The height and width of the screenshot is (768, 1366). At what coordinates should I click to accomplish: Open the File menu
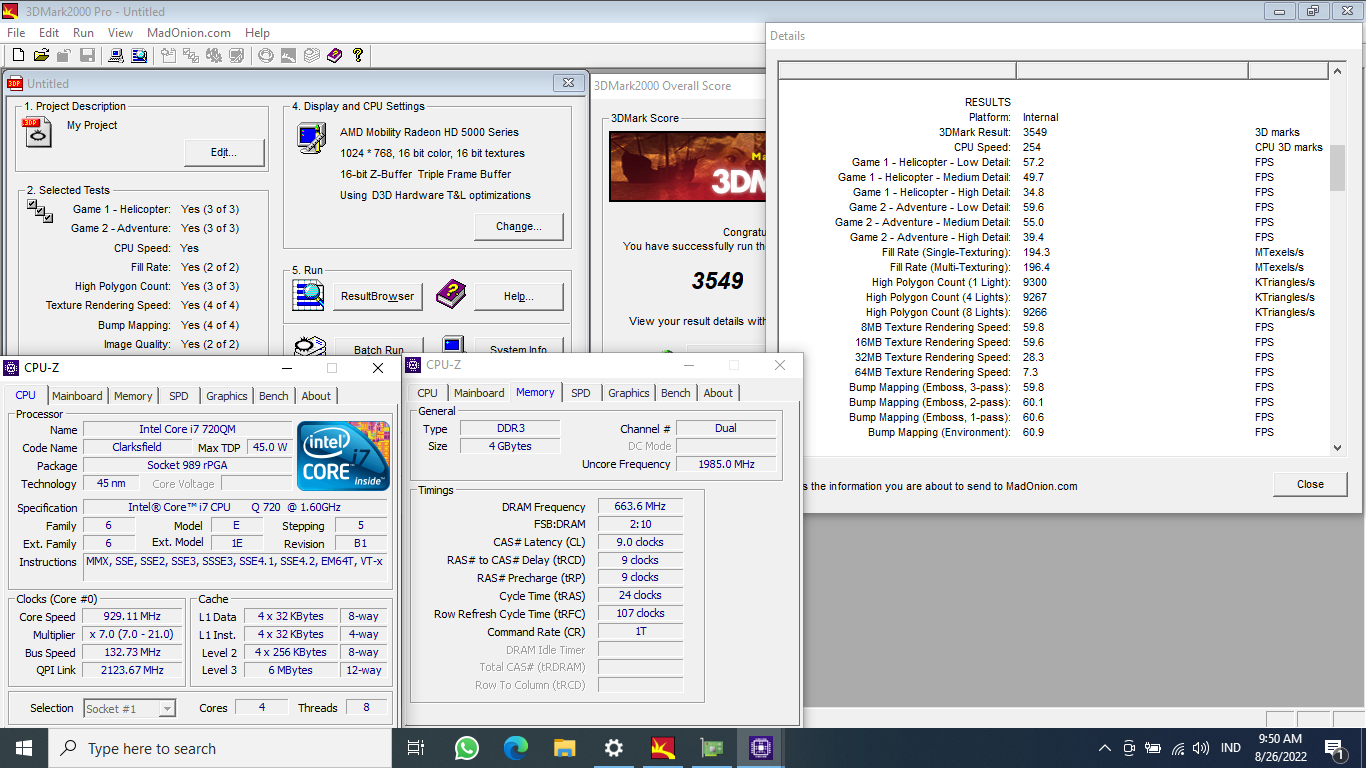pyautogui.click(x=16, y=32)
